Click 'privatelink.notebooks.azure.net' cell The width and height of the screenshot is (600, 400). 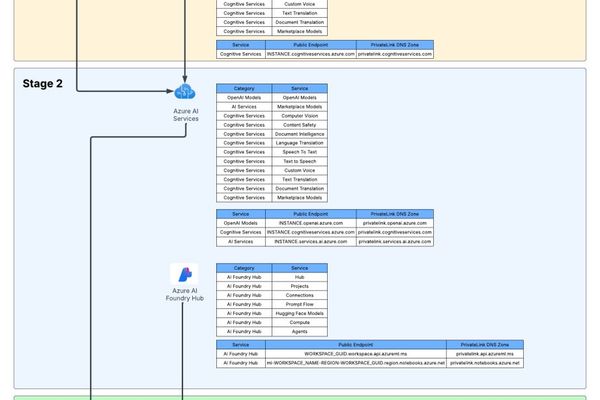click(x=485, y=363)
